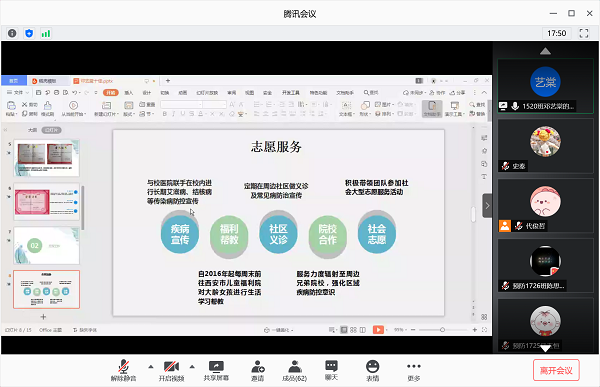Unmute microphone with 解除静音
This screenshot has width=600, height=387.
click(124, 371)
